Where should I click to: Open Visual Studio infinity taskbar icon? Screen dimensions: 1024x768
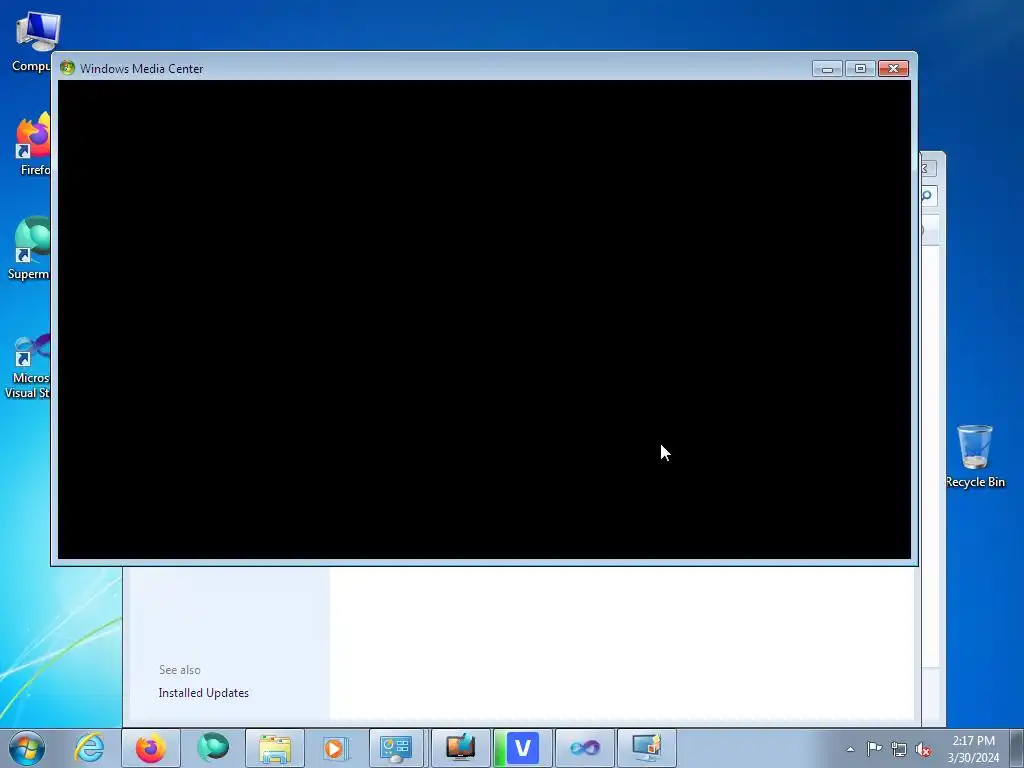tap(584, 748)
